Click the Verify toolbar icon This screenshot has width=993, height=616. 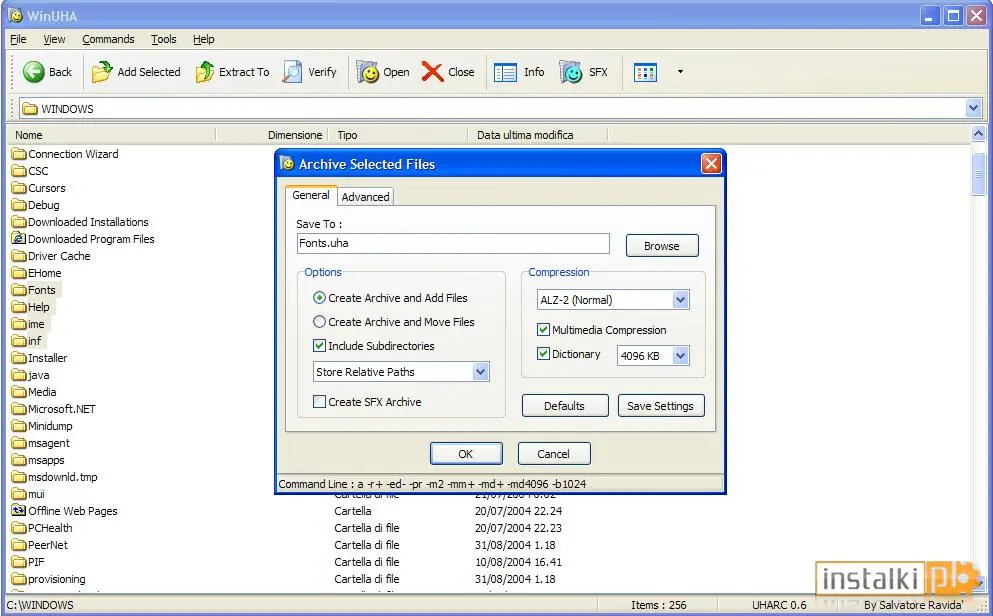(x=292, y=72)
